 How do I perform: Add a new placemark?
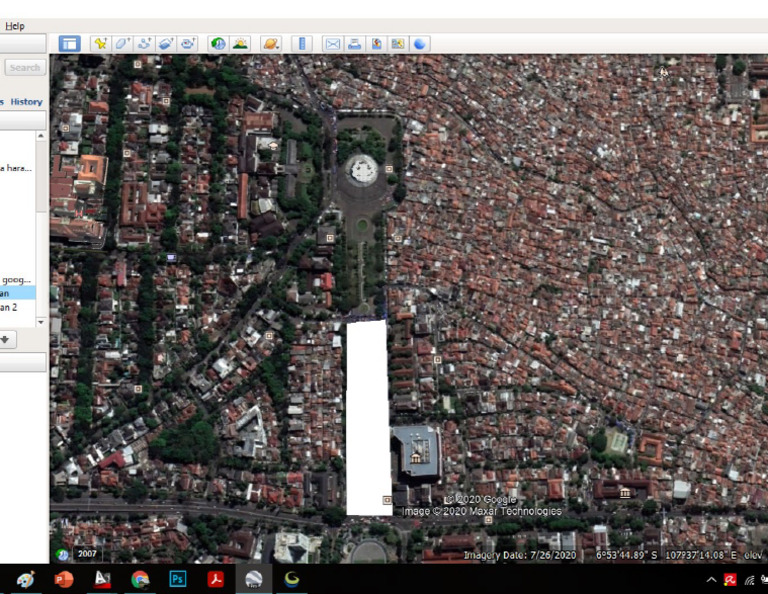99,43
